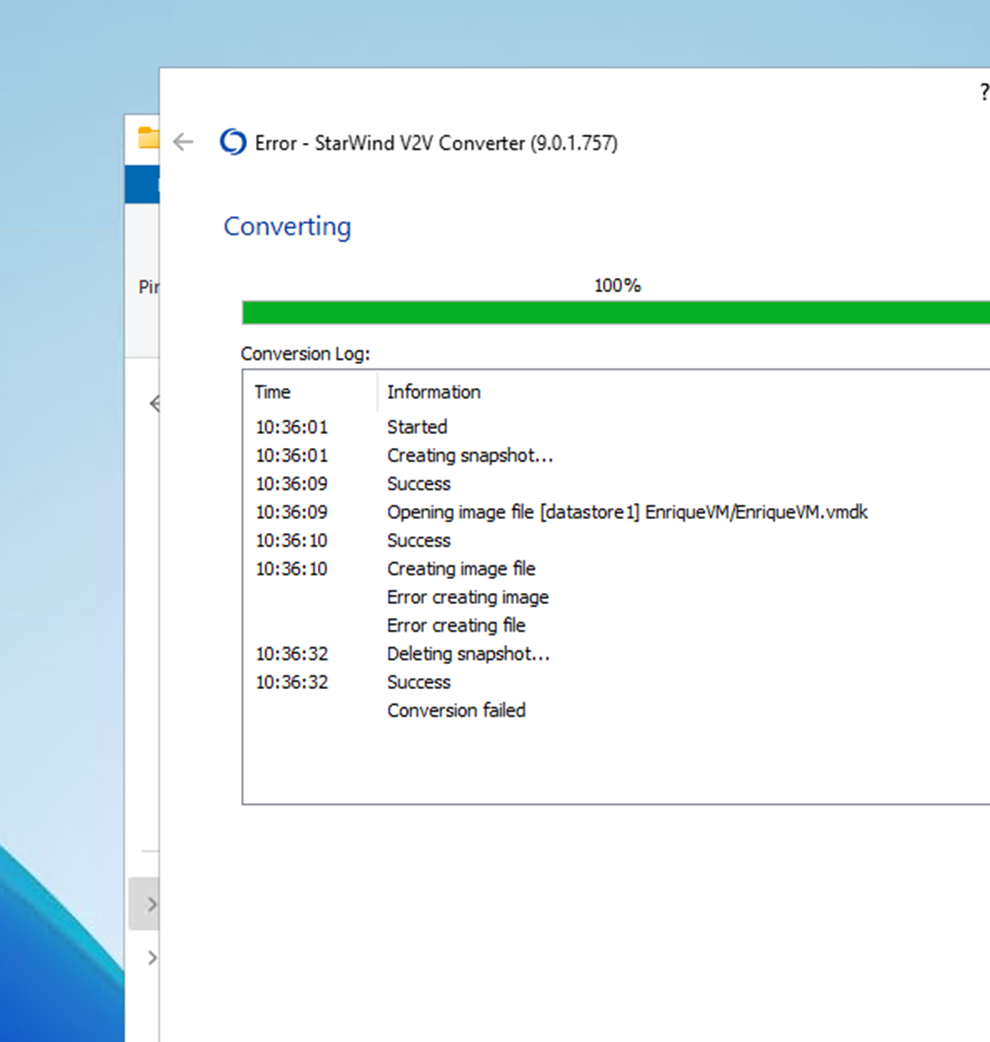The width and height of the screenshot is (990, 1042).
Task: Click the window title 'Error - StarWind V2V Converter'
Action: (x=436, y=143)
